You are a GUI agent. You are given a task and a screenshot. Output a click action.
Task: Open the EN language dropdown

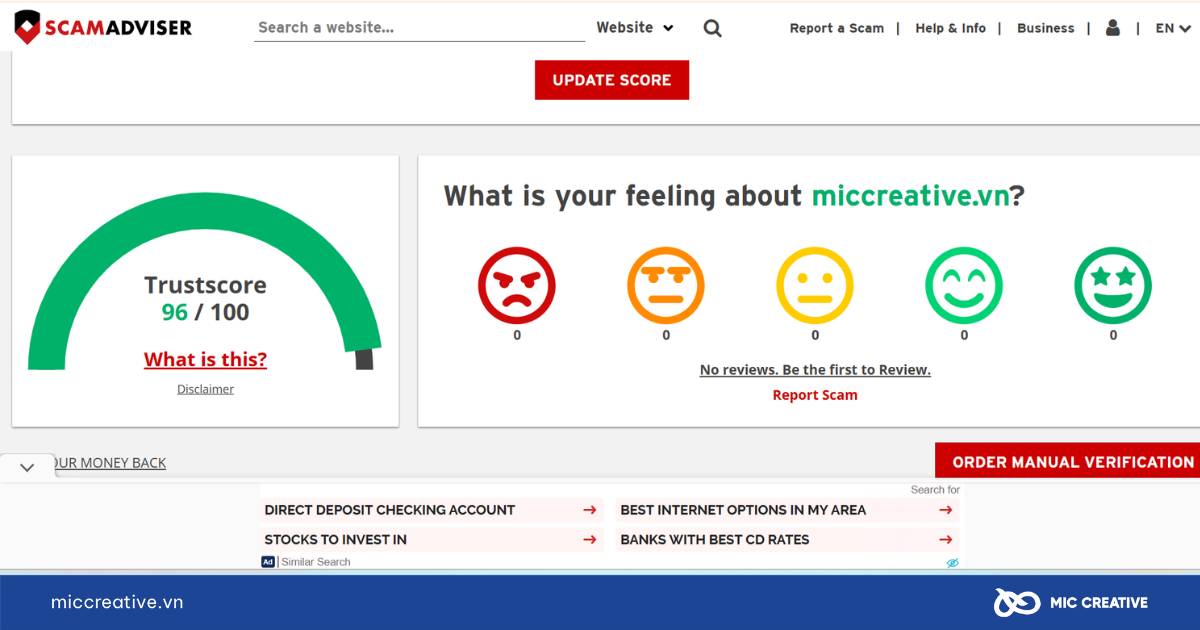tap(1173, 28)
